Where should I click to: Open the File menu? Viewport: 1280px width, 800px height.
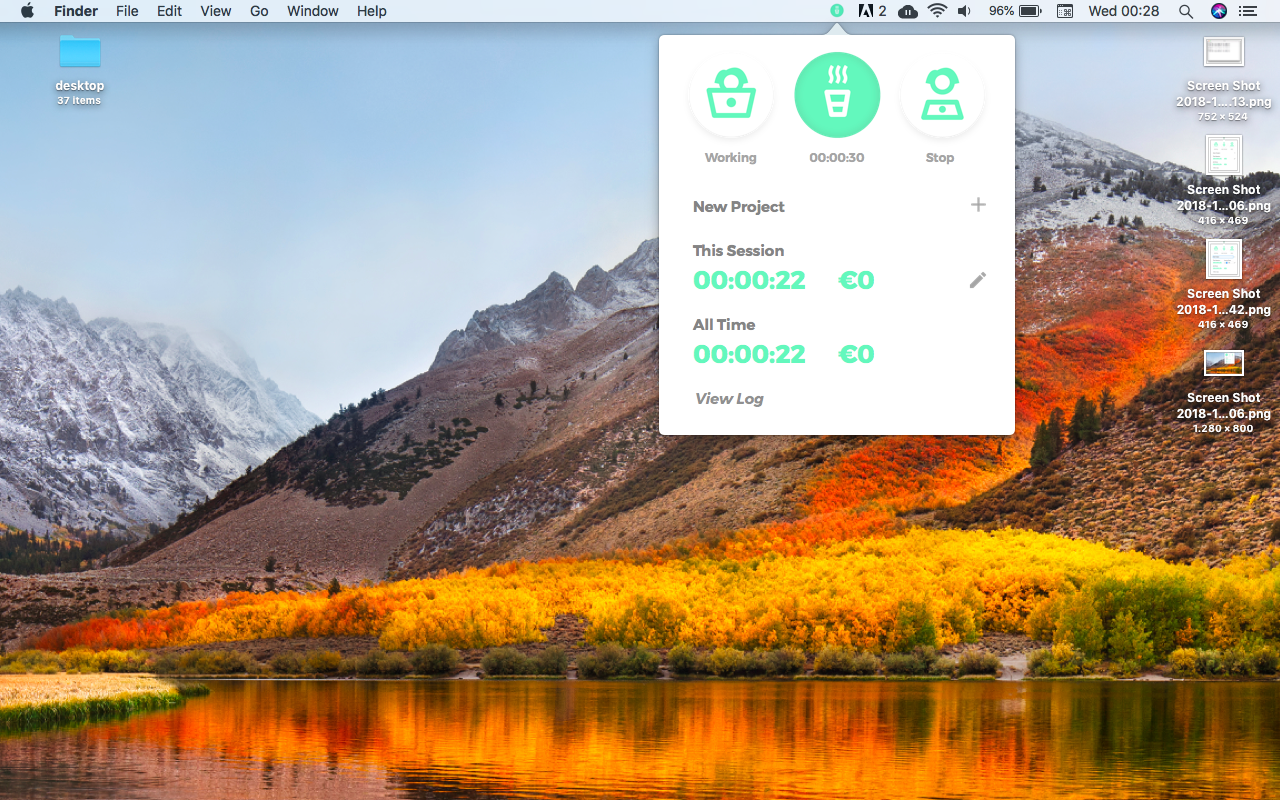[127, 11]
